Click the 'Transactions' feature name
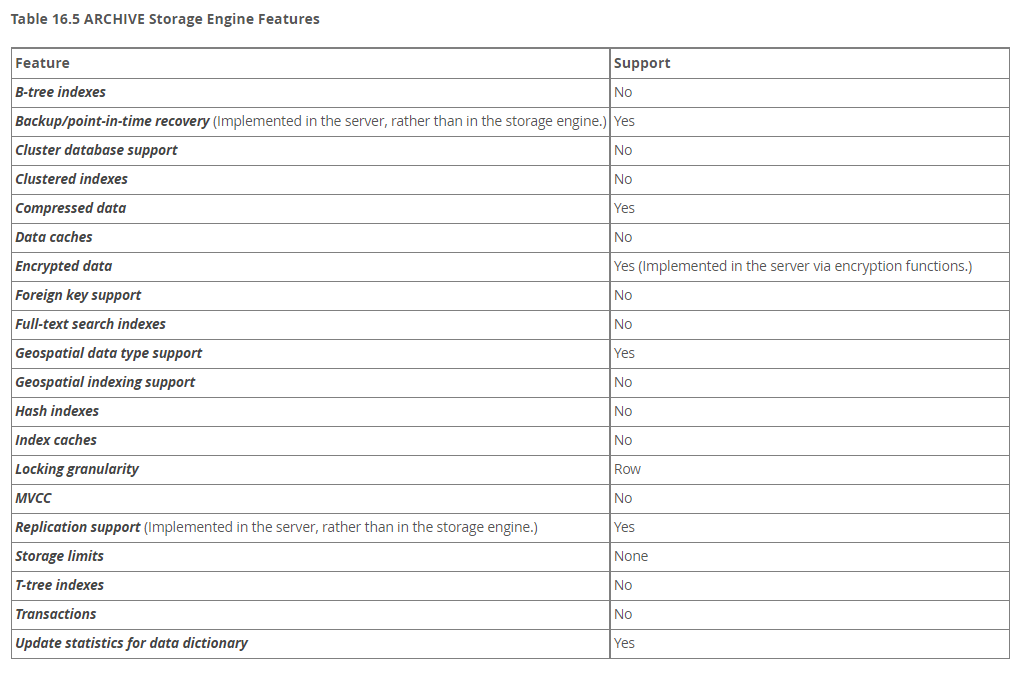 (x=56, y=614)
